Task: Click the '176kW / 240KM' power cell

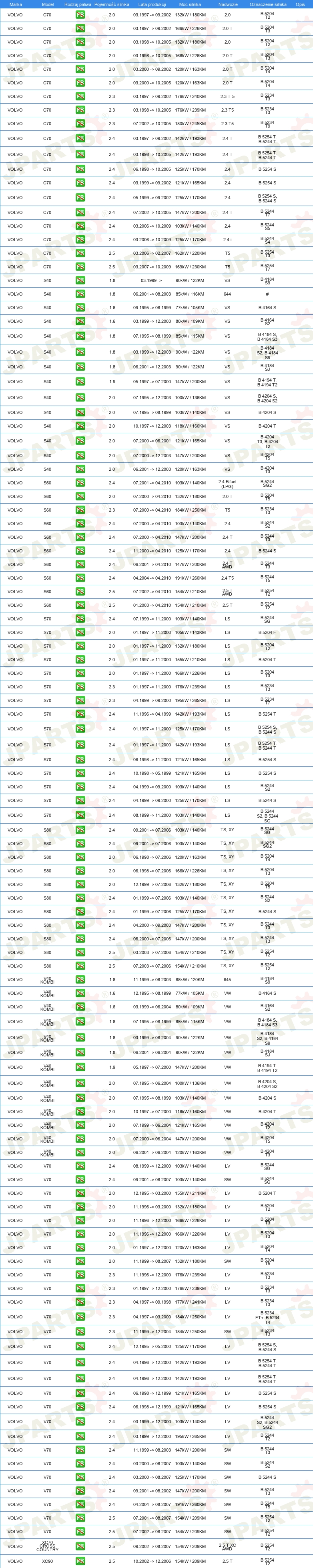Action: [x=191, y=96]
